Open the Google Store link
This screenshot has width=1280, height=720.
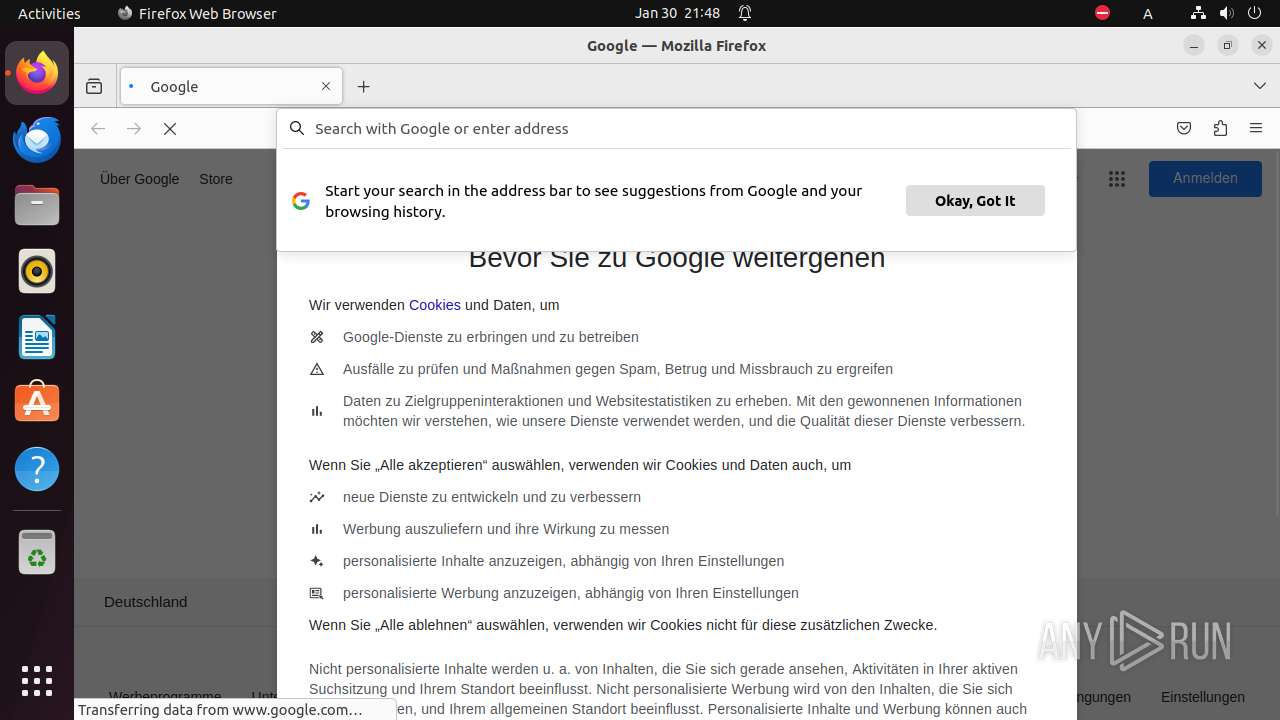click(x=216, y=179)
